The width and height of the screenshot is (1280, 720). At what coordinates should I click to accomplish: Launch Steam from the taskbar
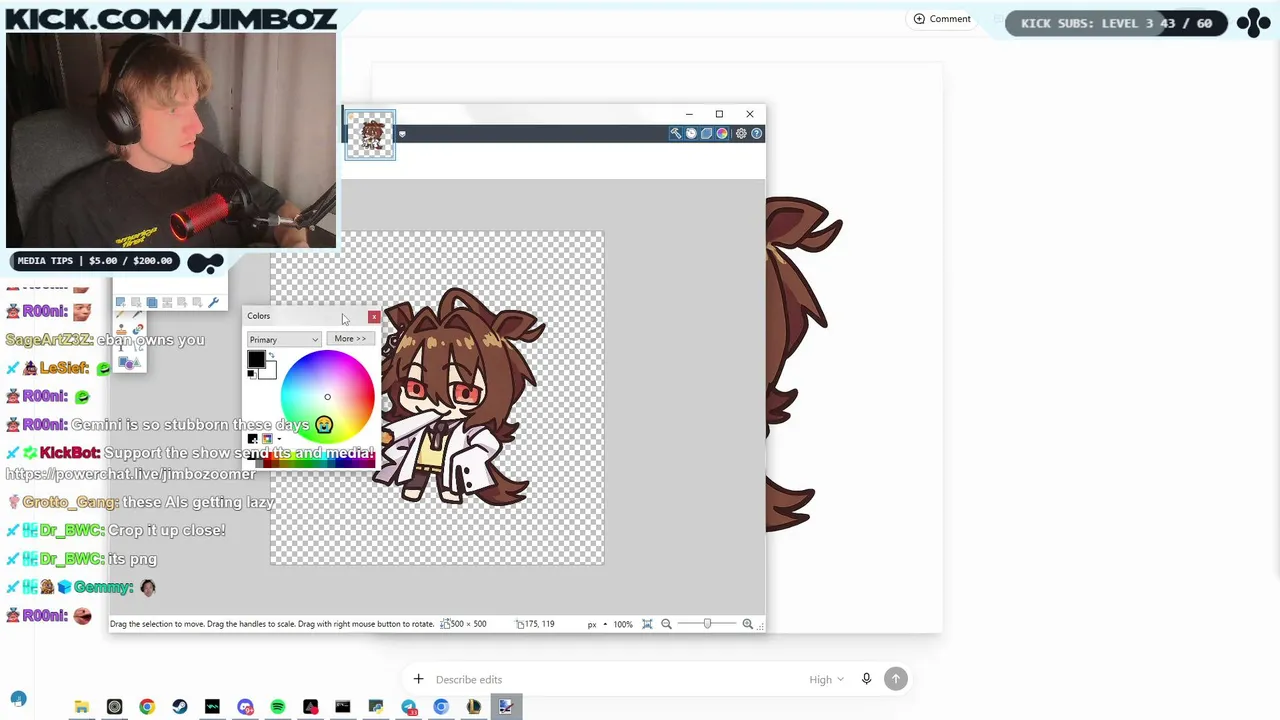179,707
